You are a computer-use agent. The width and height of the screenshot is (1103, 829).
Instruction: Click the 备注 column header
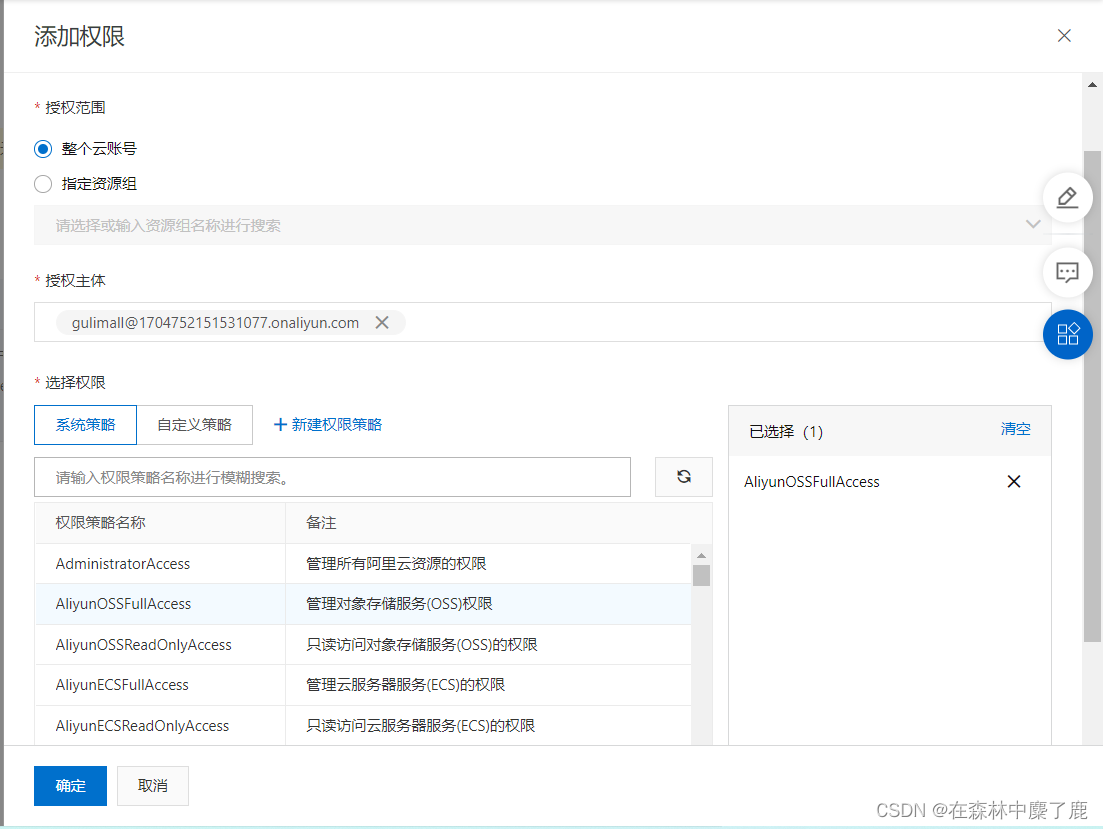321,523
